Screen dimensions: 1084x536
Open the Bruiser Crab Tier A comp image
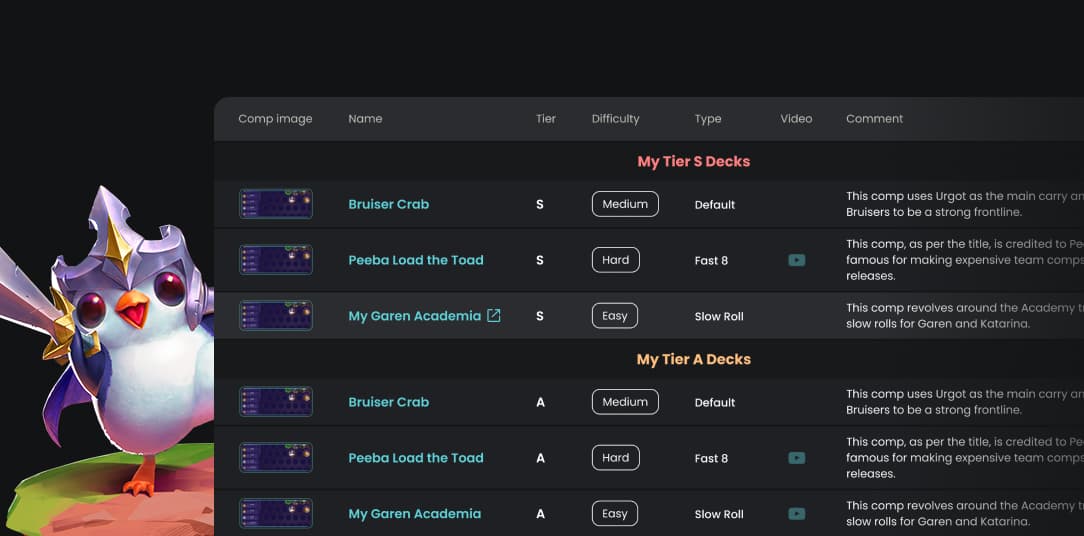click(276, 402)
